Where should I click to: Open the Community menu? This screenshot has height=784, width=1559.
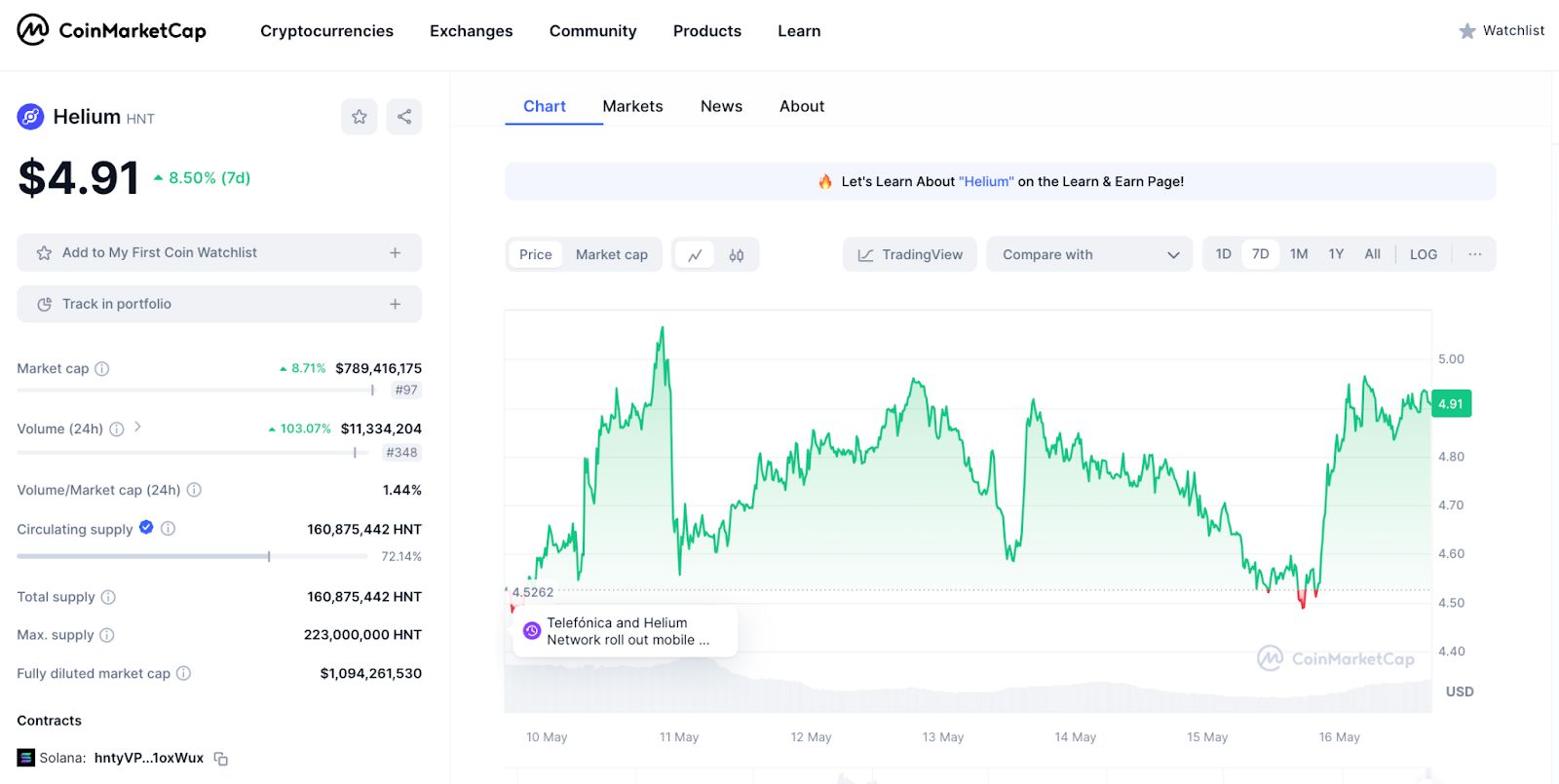coord(592,31)
